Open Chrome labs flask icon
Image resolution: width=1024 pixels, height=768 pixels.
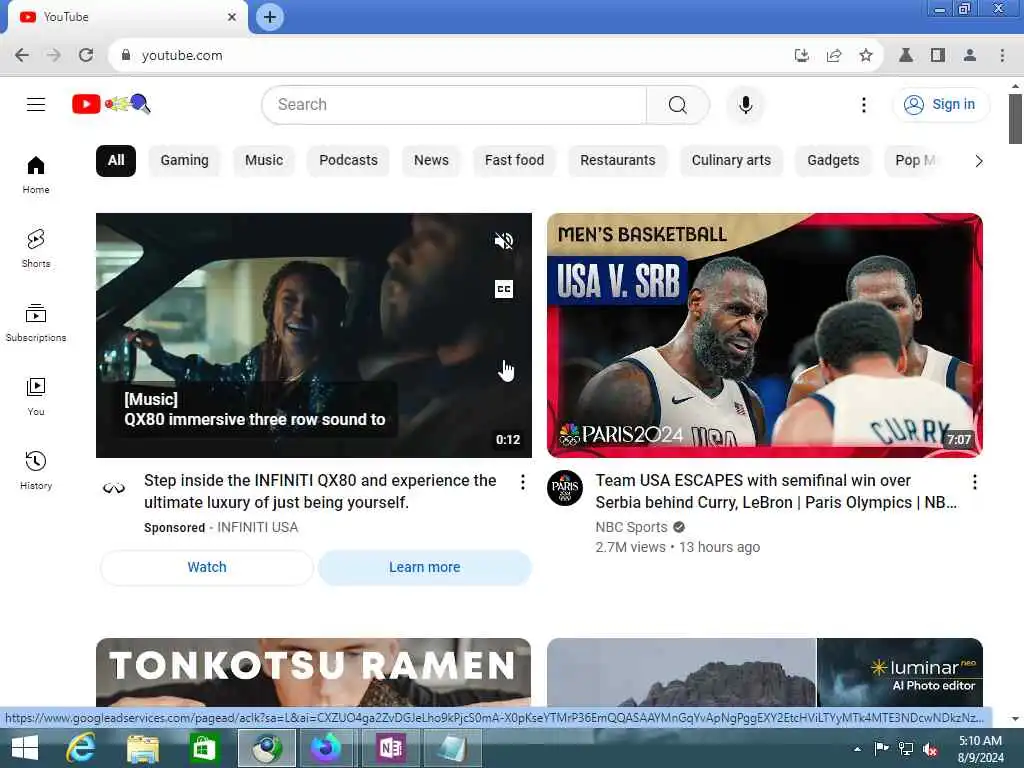point(906,56)
